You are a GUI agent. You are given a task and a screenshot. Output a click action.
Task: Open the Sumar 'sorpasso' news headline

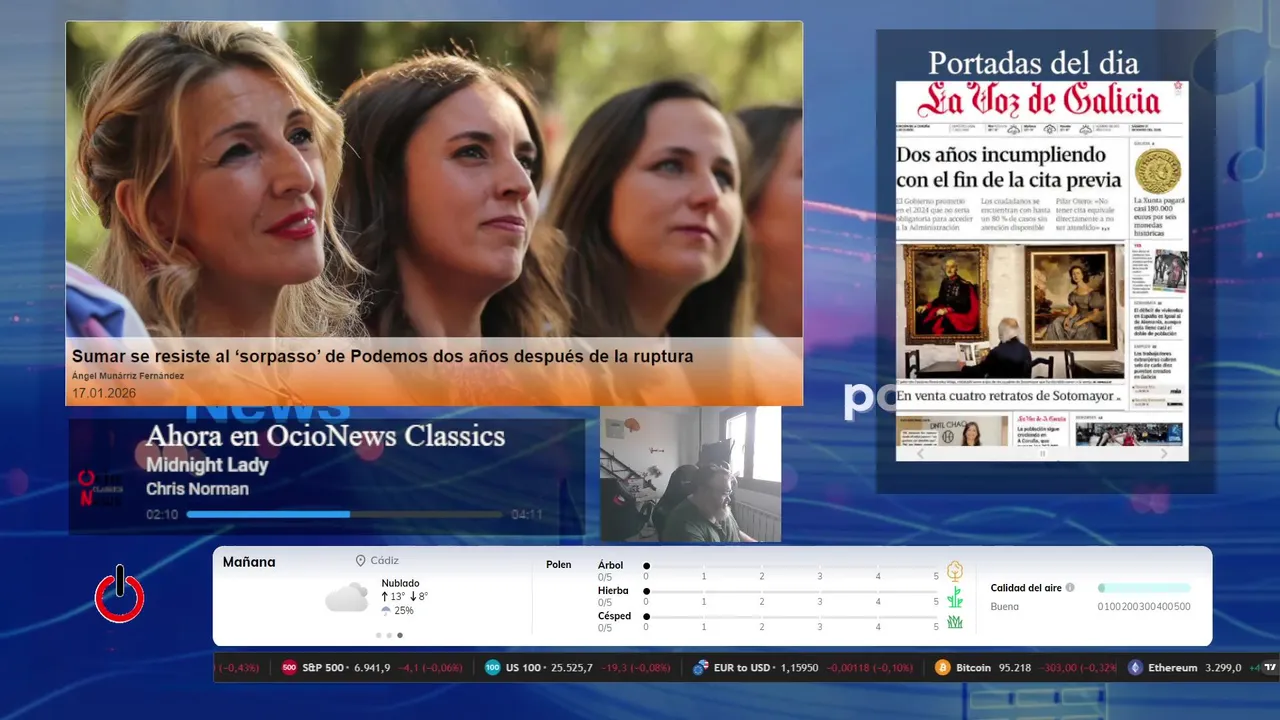(x=382, y=356)
